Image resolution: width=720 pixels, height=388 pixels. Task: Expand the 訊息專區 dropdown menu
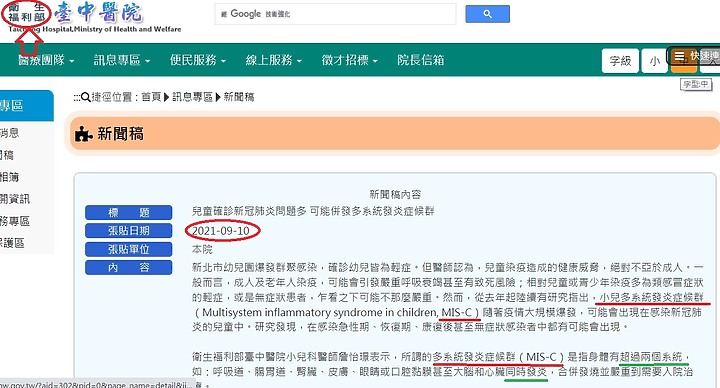click(x=122, y=60)
